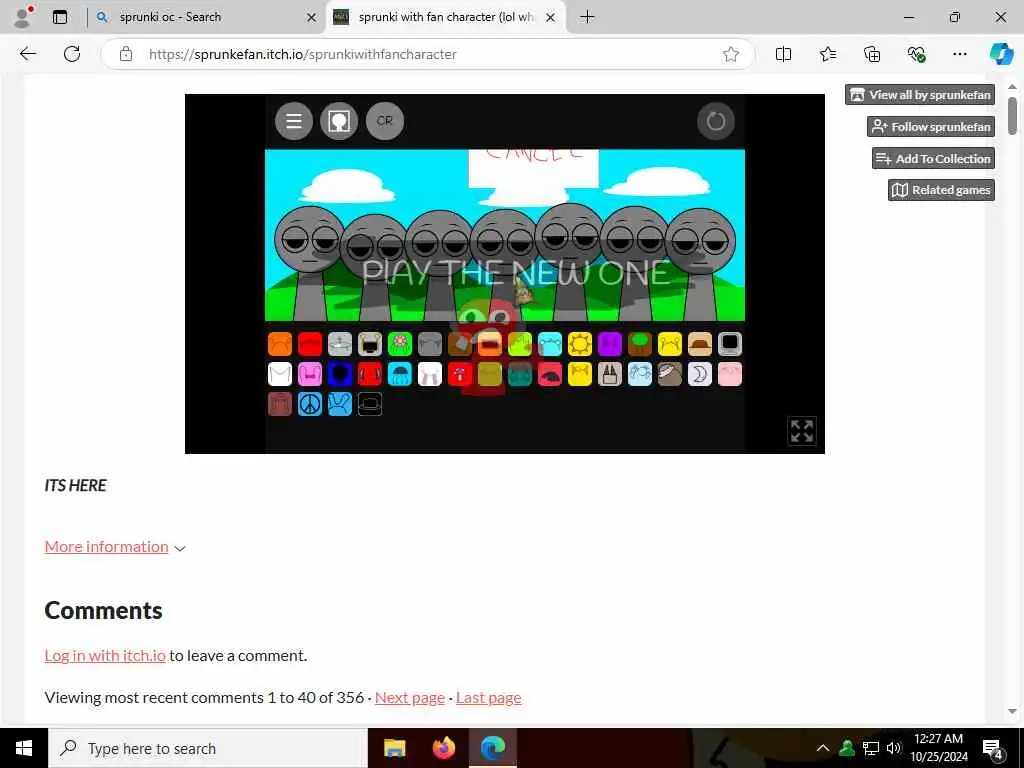Select the red mushroom character icon
The width and height of the screenshot is (1024, 768).
[460, 374]
